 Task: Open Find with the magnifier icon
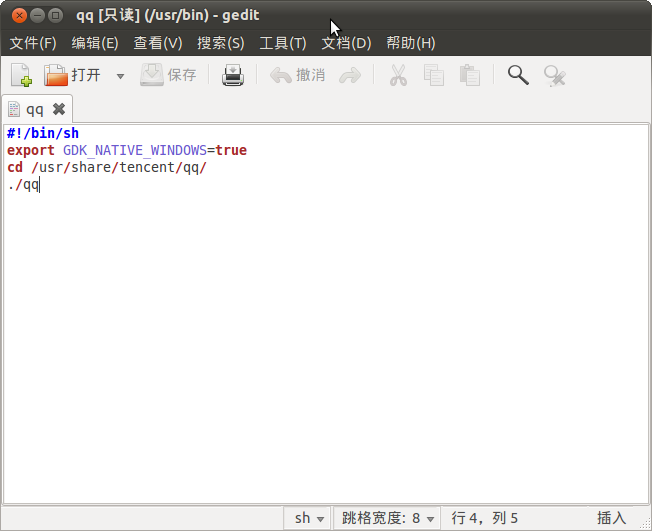(x=518, y=75)
